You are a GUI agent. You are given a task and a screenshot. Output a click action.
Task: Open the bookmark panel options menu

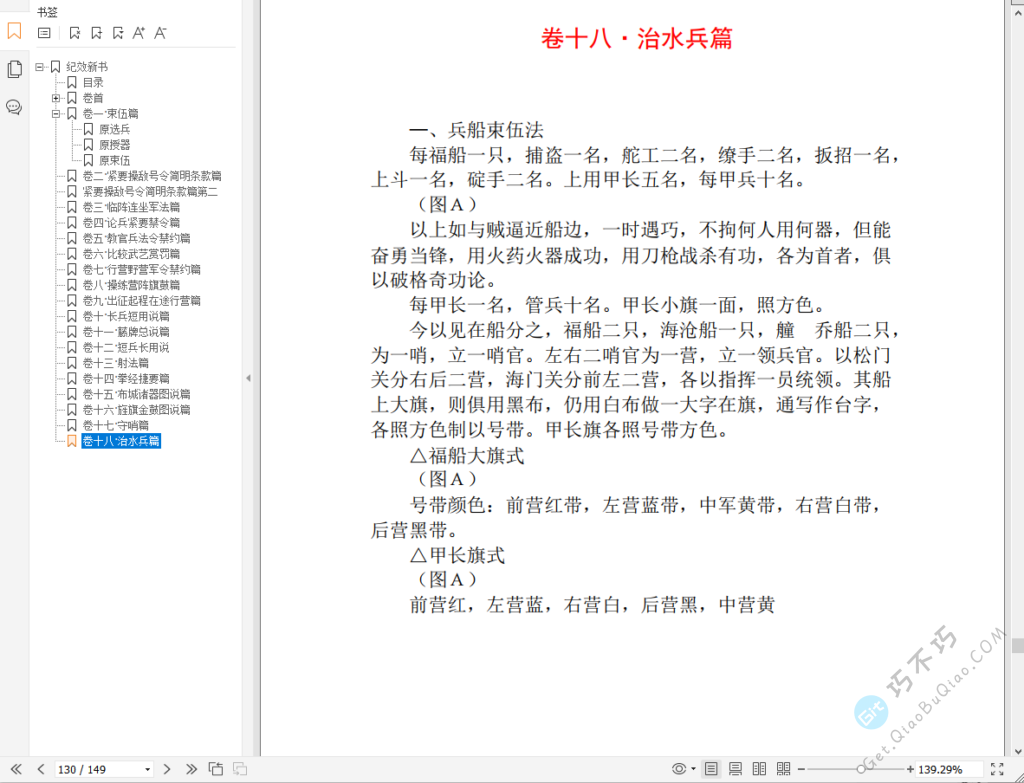point(44,33)
